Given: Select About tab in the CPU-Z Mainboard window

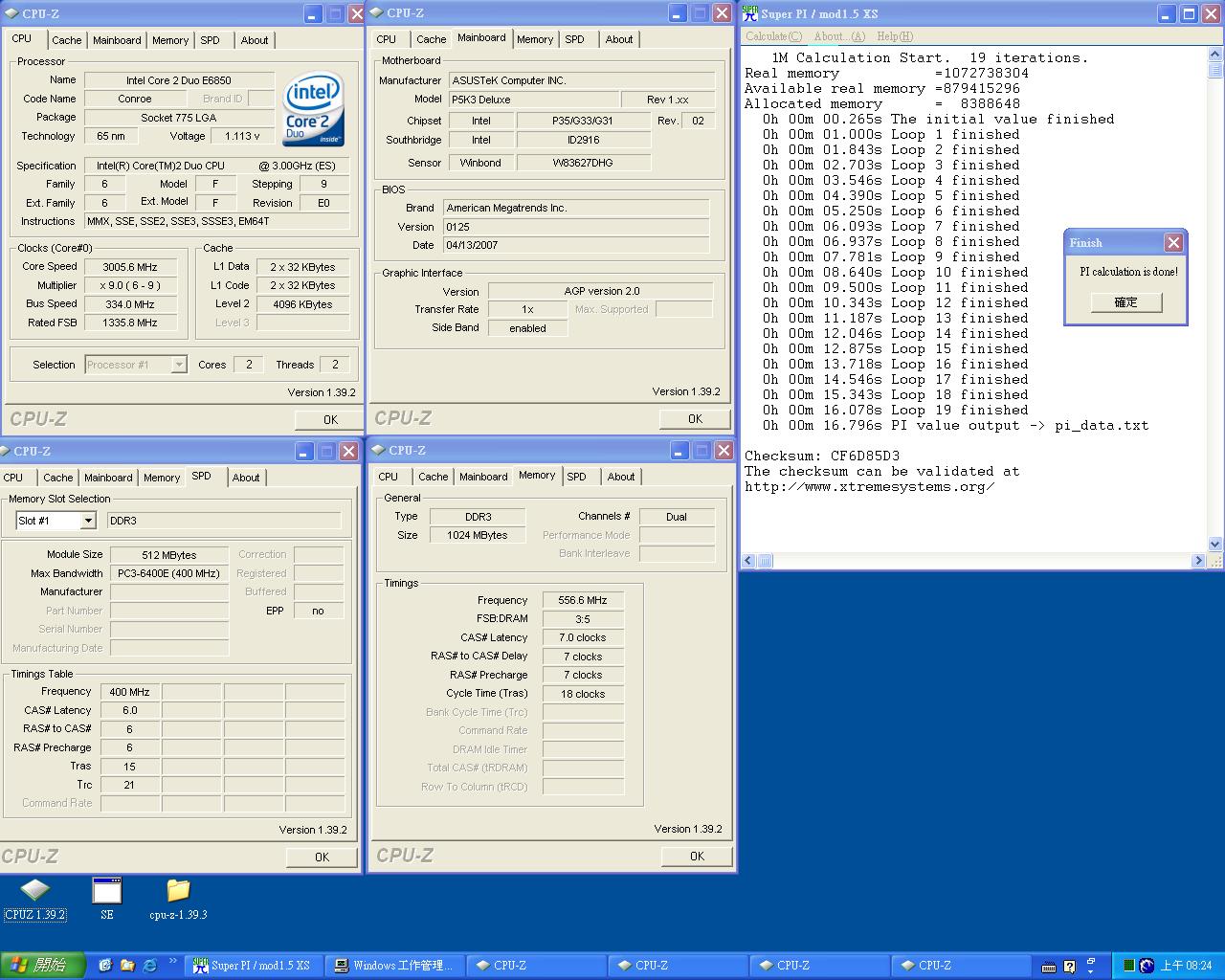Looking at the screenshot, I should (619, 39).
